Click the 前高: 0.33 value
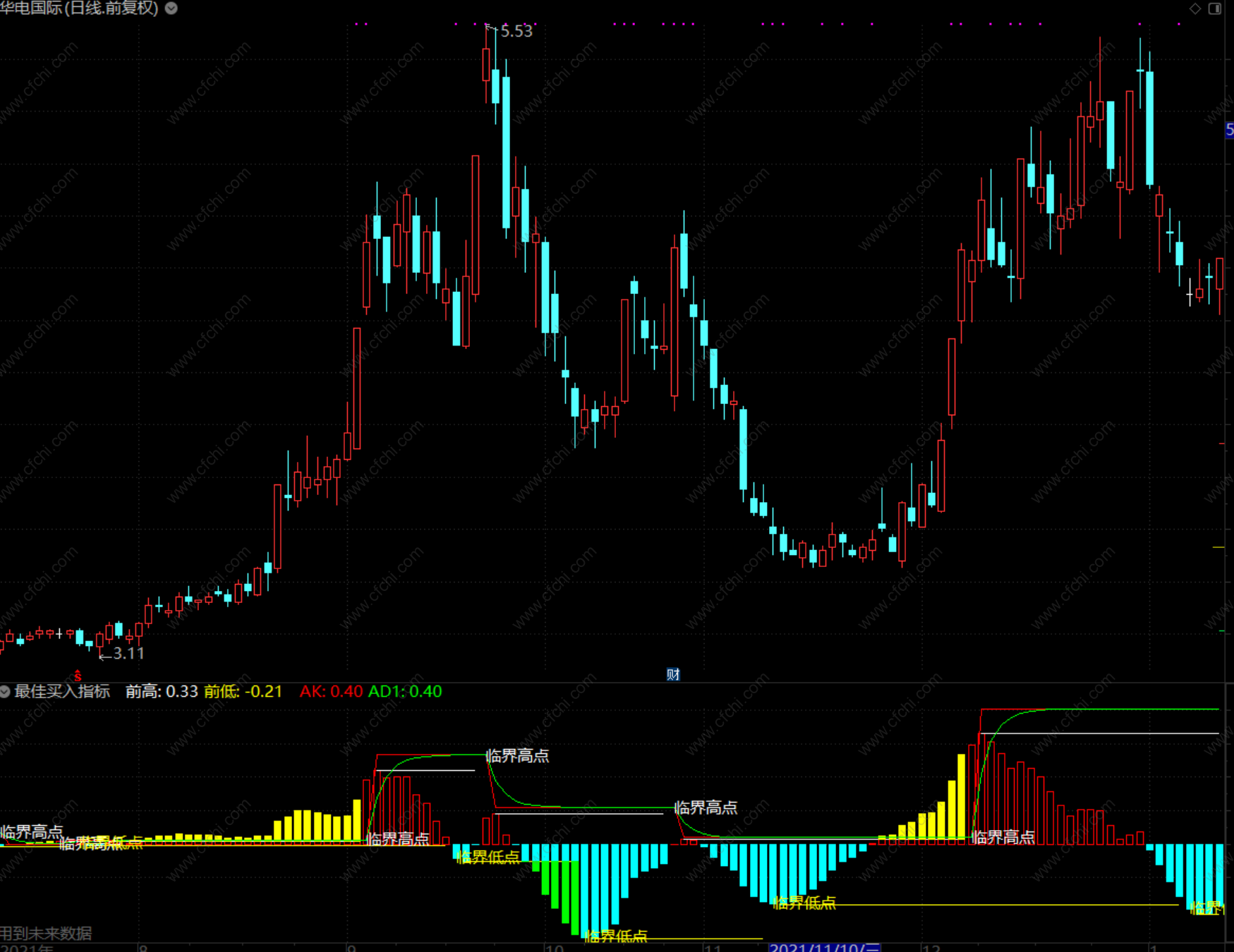Viewport: 1234px width, 952px height. (162, 692)
